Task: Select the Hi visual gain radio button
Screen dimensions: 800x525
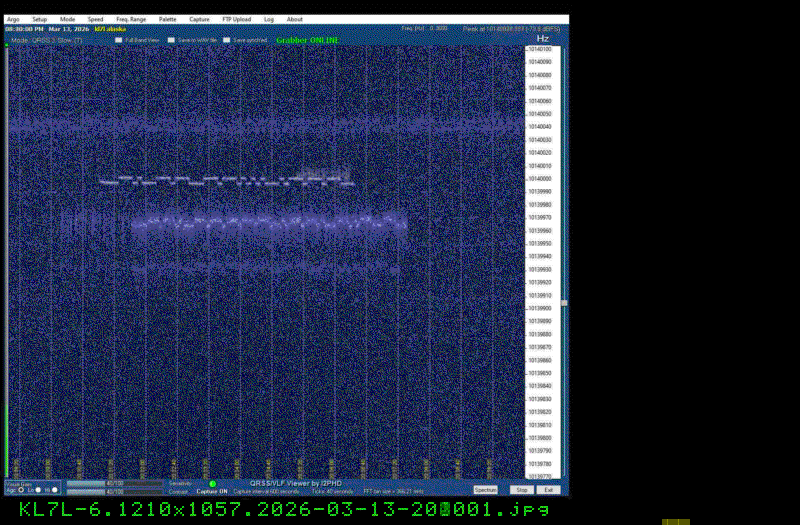Action: pyautogui.click(x=55, y=490)
